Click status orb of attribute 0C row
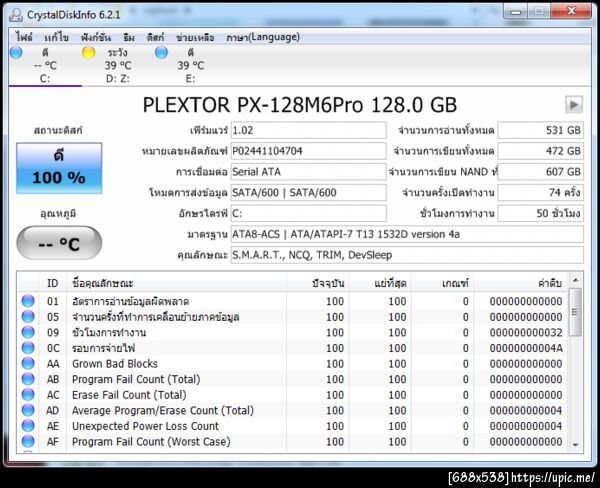The image size is (600, 488). (28, 348)
